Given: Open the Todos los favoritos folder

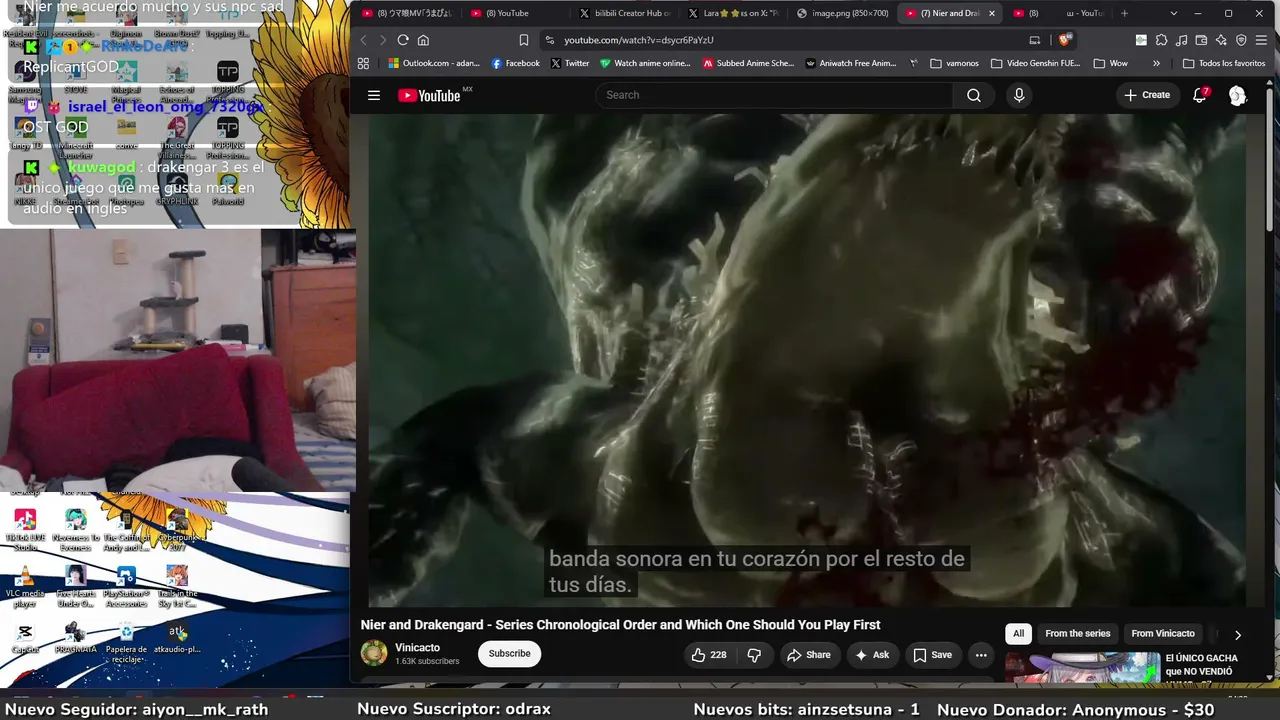Looking at the screenshot, I should tap(1223, 63).
